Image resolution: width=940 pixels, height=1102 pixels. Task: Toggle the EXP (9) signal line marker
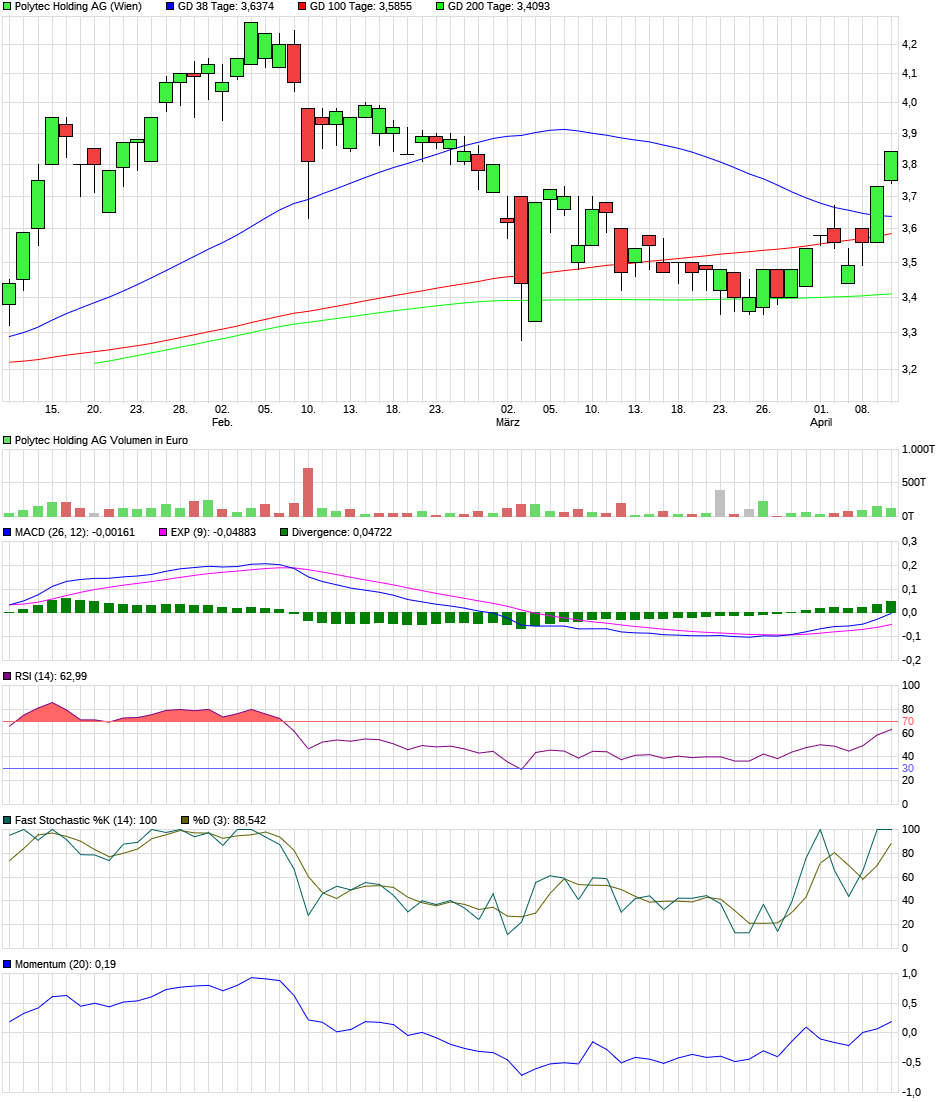point(163,533)
